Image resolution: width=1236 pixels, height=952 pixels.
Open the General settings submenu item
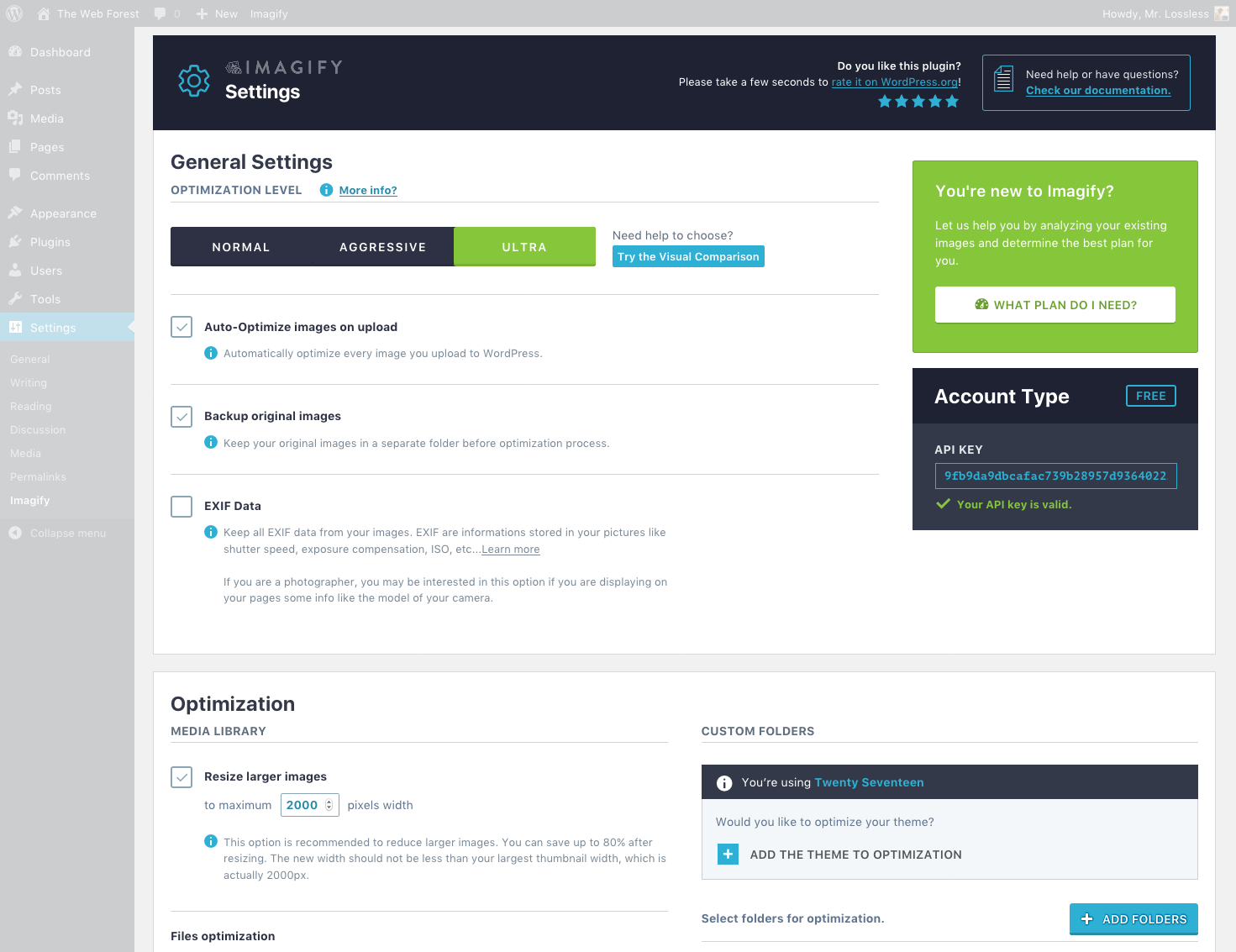pyautogui.click(x=30, y=359)
